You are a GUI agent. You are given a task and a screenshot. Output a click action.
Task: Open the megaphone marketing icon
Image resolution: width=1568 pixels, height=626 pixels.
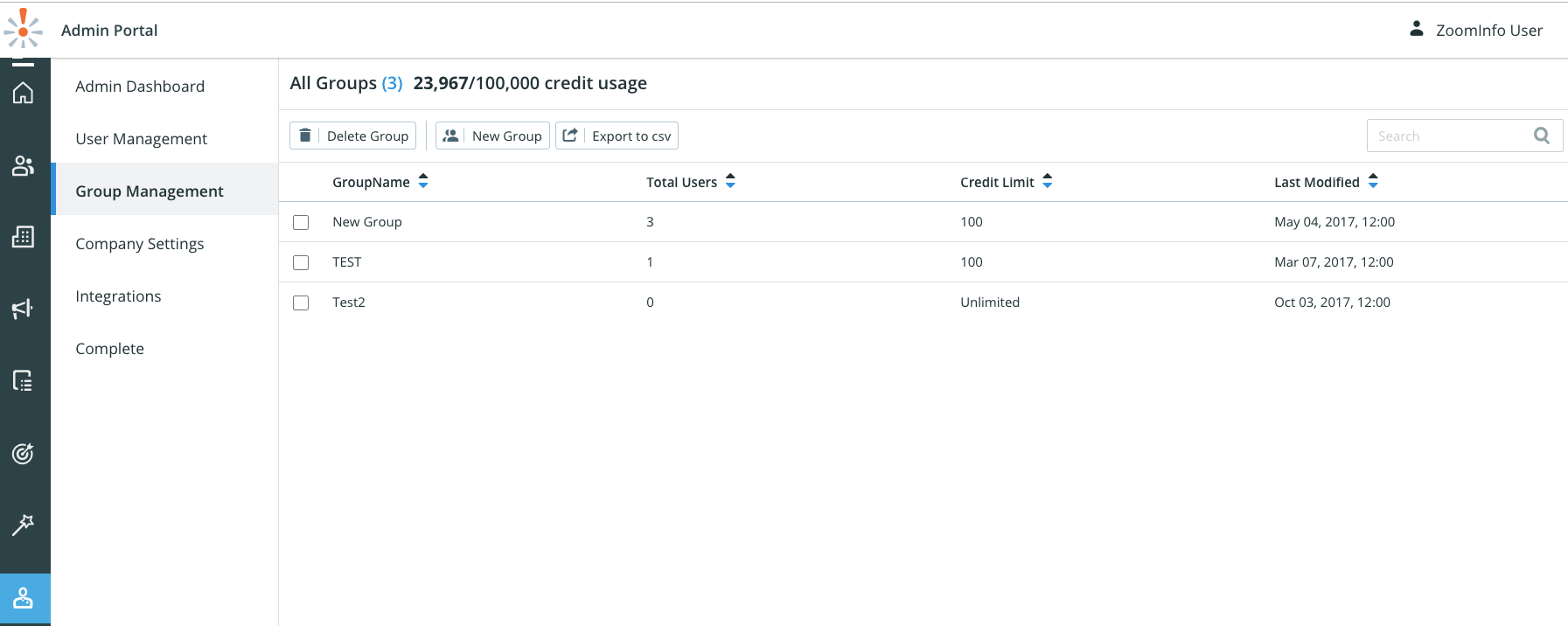tap(24, 309)
